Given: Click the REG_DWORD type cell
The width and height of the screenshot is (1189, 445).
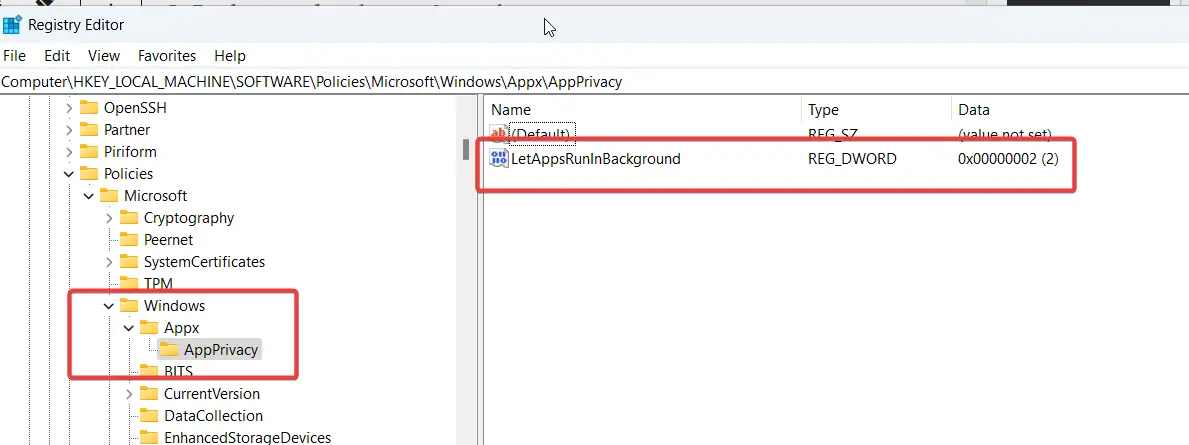Looking at the screenshot, I should coord(852,159).
